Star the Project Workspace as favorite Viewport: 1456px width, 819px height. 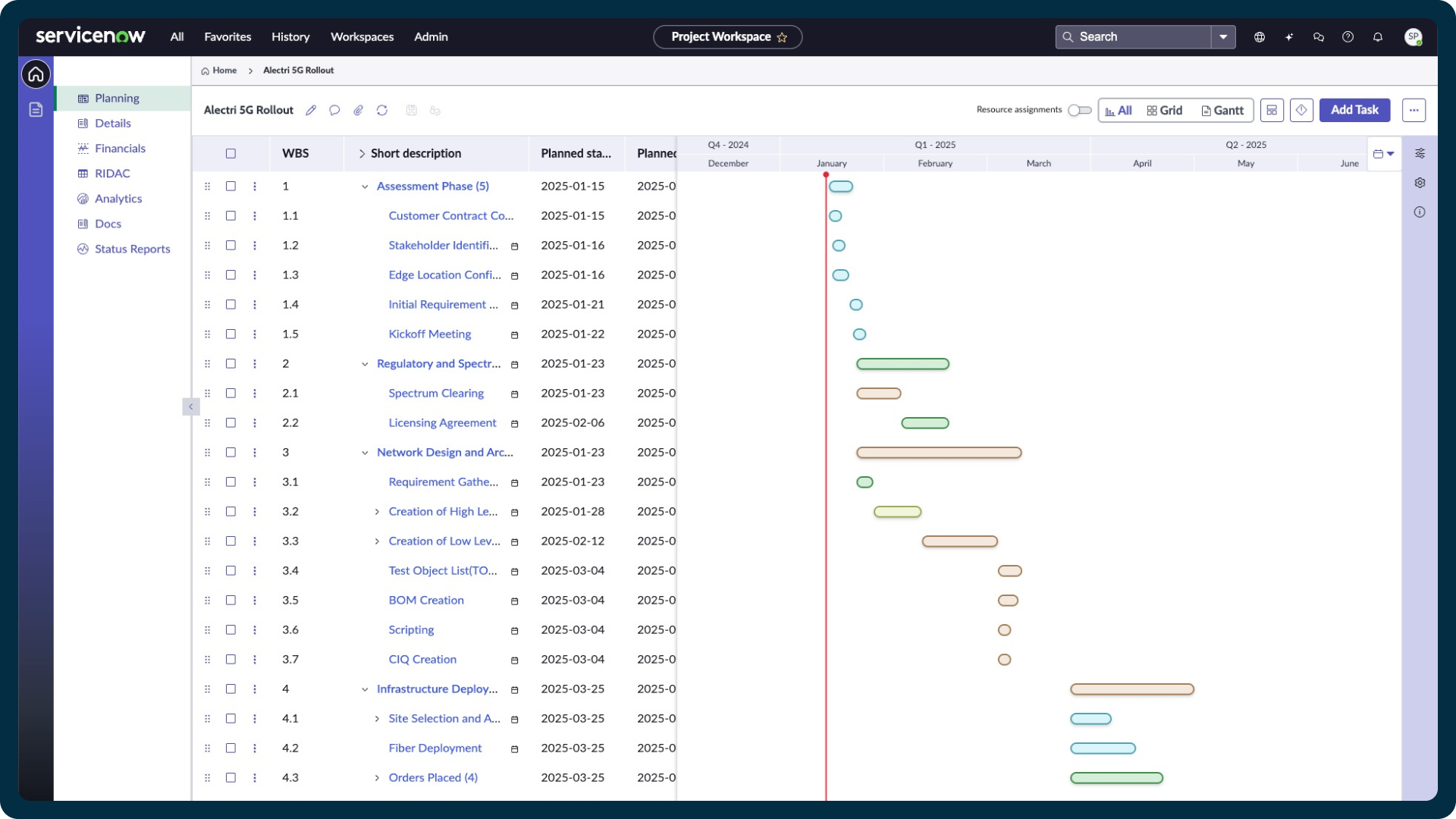click(x=782, y=37)
